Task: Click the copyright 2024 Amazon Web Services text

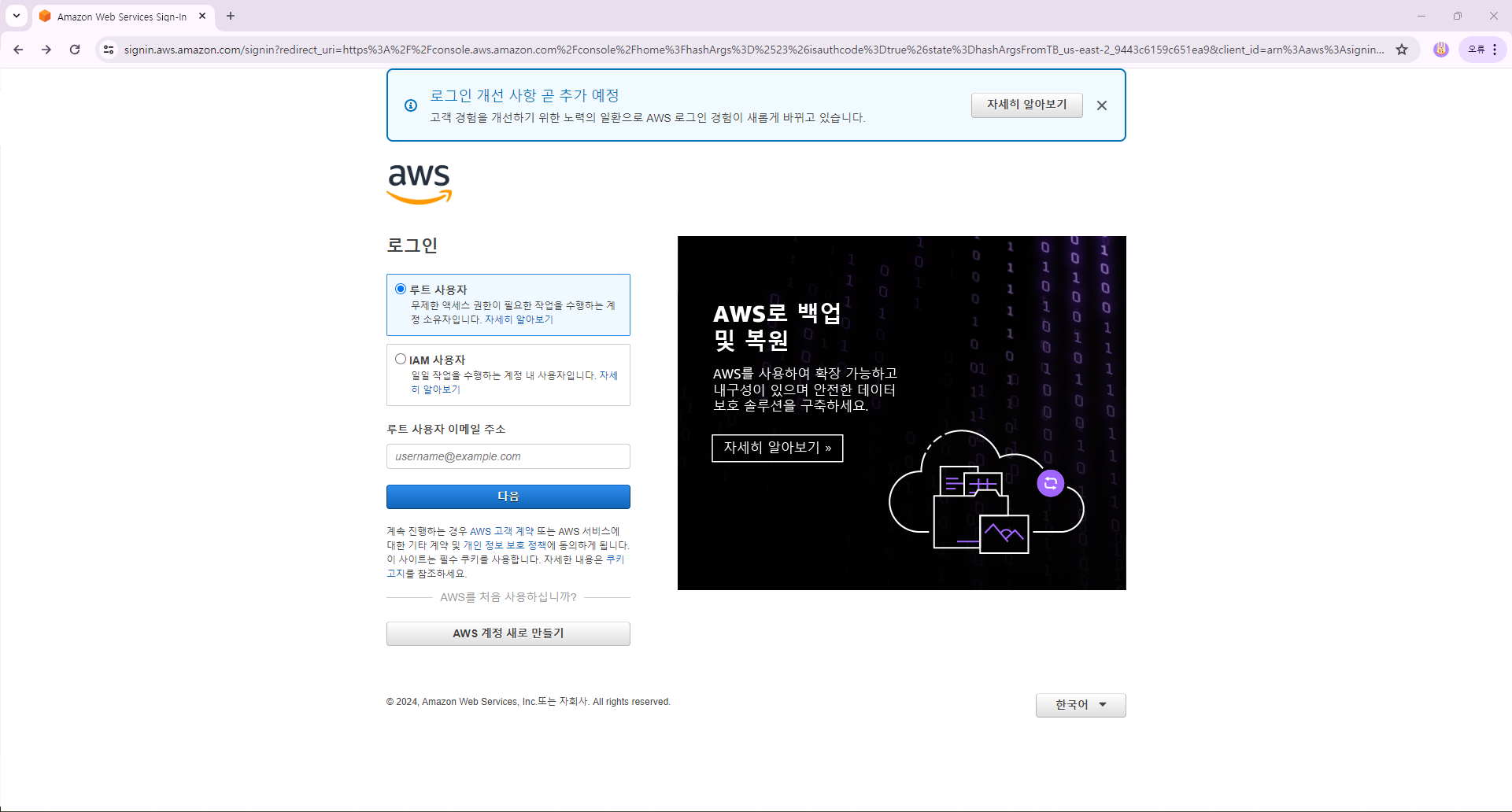Action: click(x=528, y=702)
